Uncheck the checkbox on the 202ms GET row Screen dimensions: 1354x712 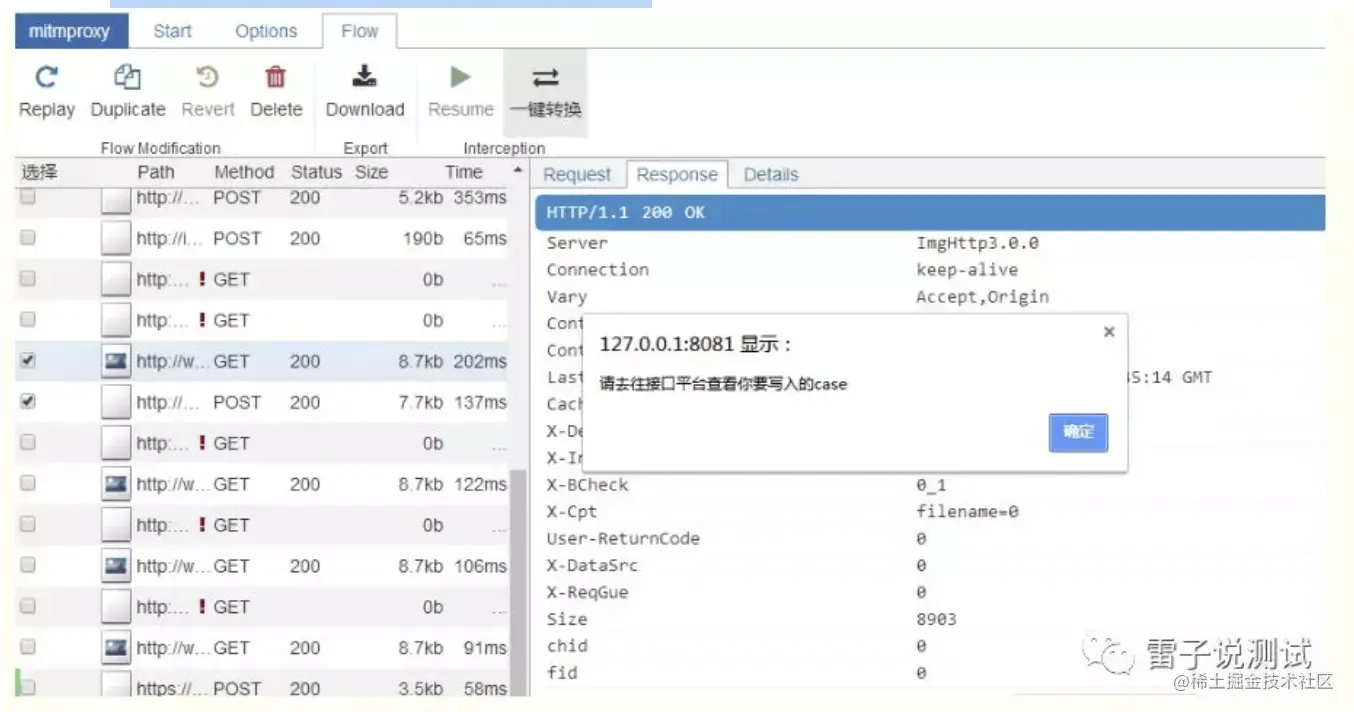[28, 361]
